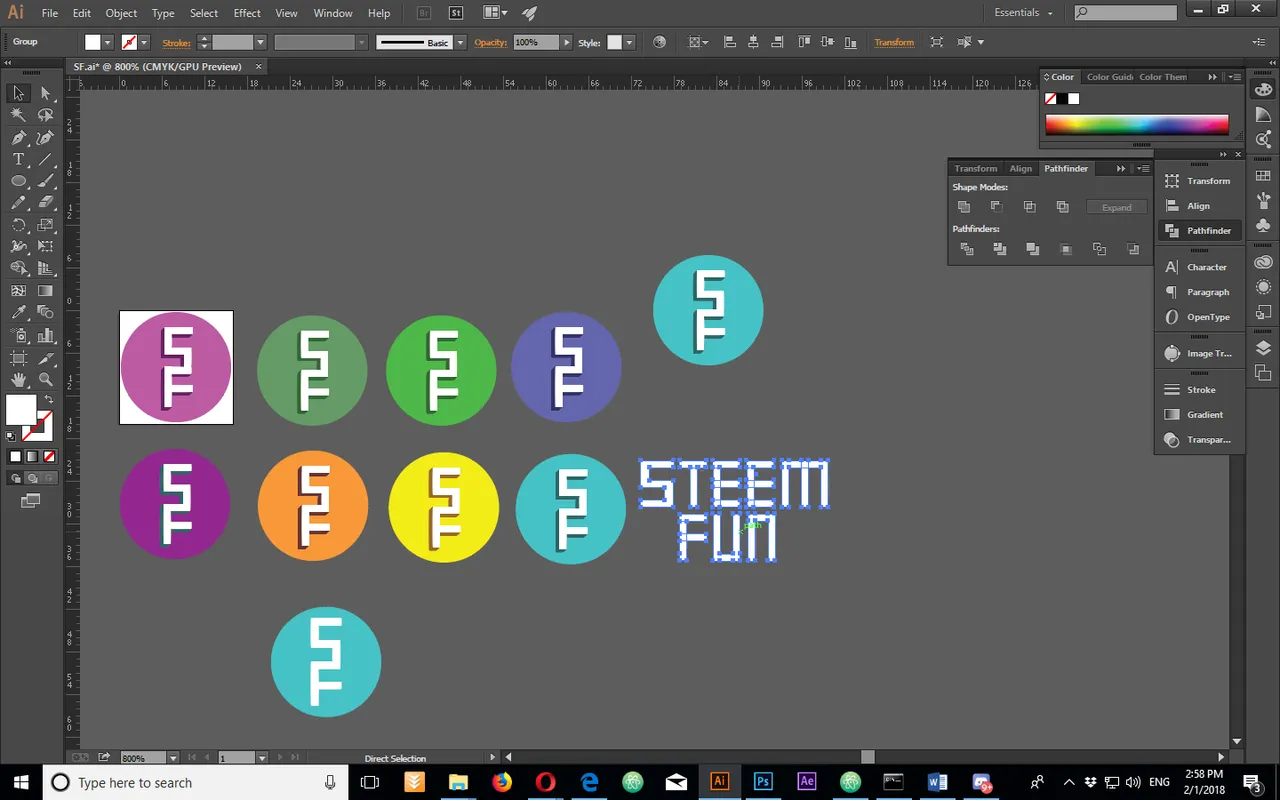1280x800 pixels.
Task: Open the Pathfinder panel flyout menu
Action: tap(1144, 168)
